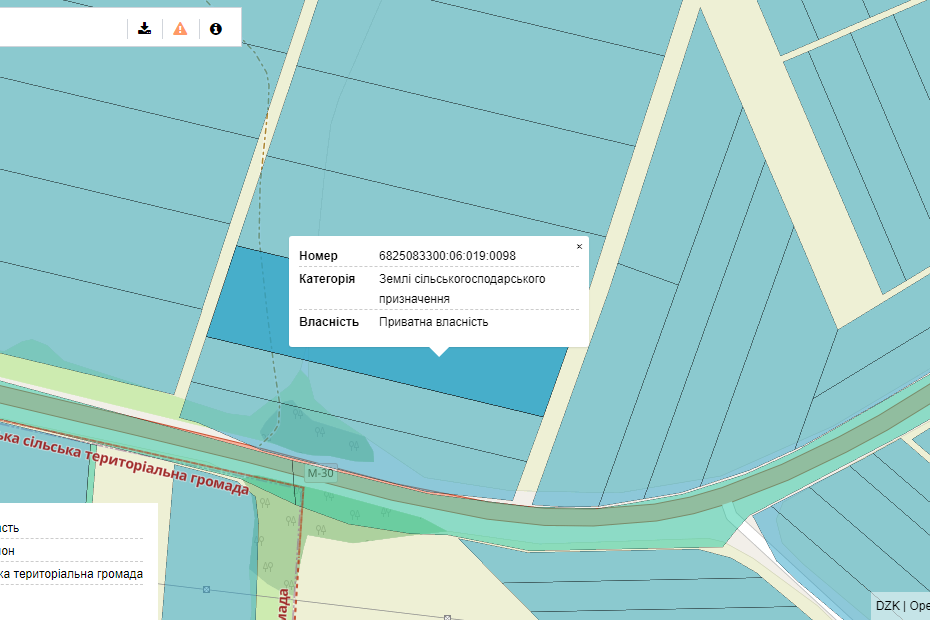Screen dimensions: 930x620
Task: Click the Приватна власність ownership value
Action: [433, 322]
